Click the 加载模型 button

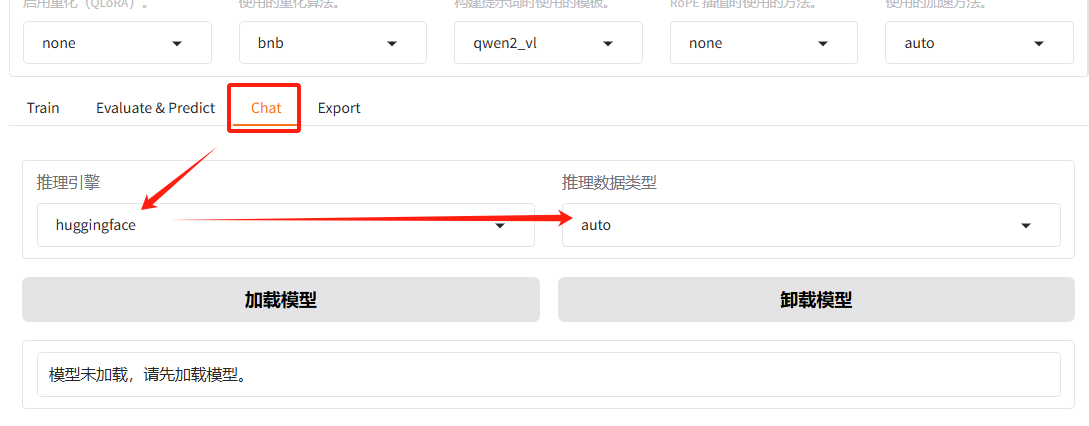[x=281, y=300]
